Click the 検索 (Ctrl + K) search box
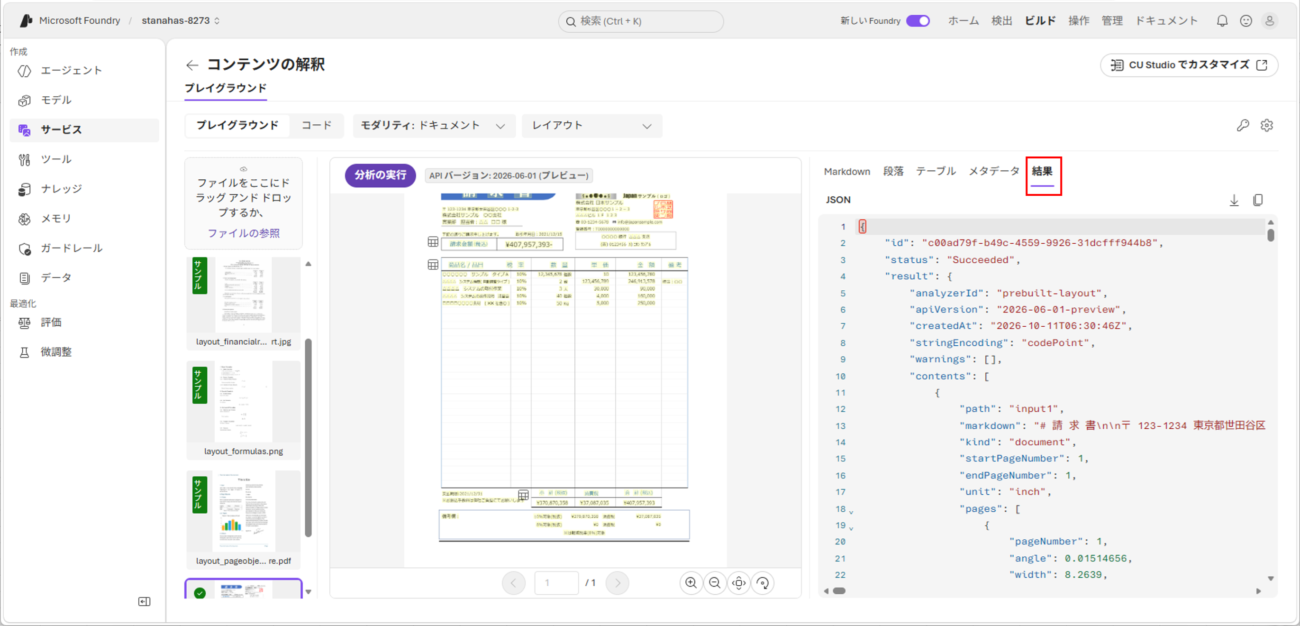 641,21
